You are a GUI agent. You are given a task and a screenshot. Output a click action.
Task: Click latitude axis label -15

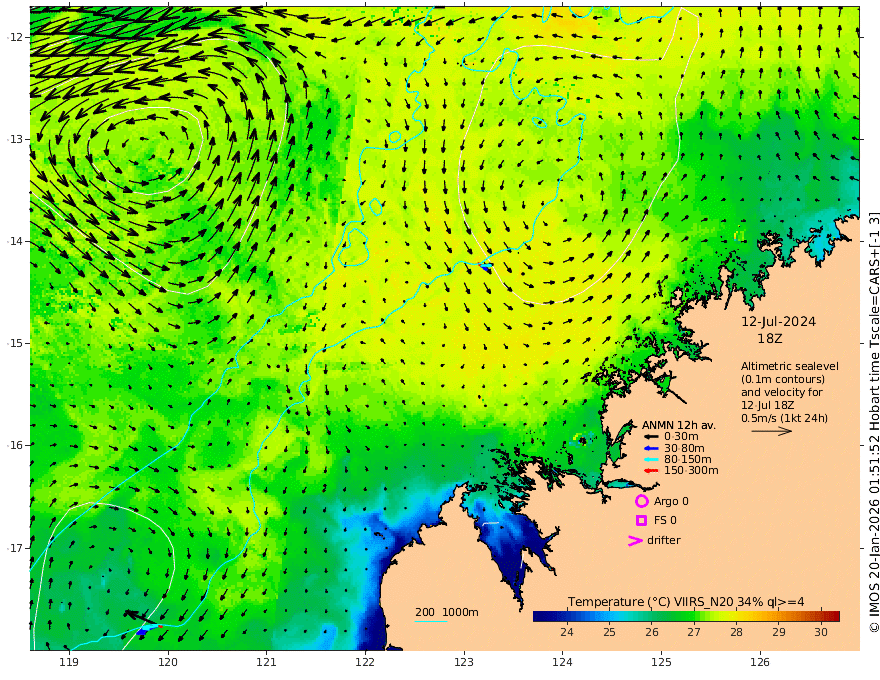pyautogui.click(x=15, y=344)
